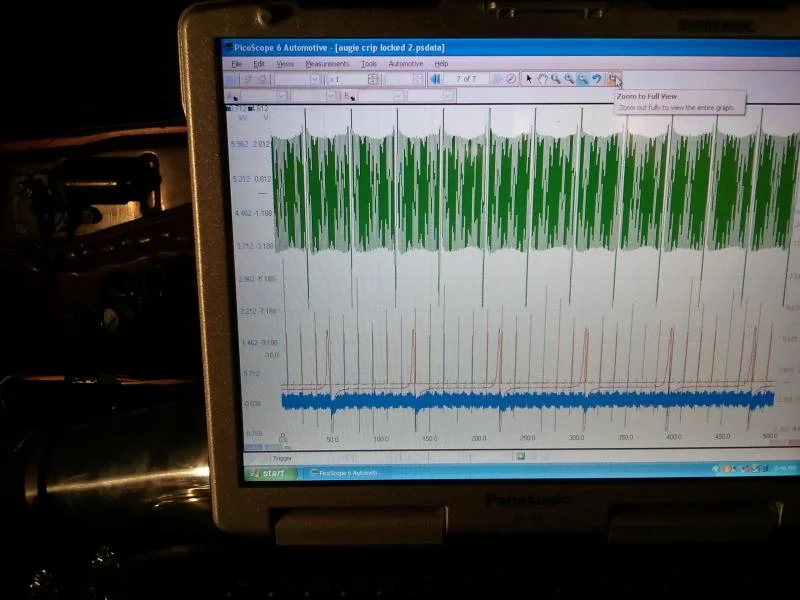Open the Automotive menu
The height and width of the screenshot is (600, 800).
pyautogui.click(x=405, y=63)
